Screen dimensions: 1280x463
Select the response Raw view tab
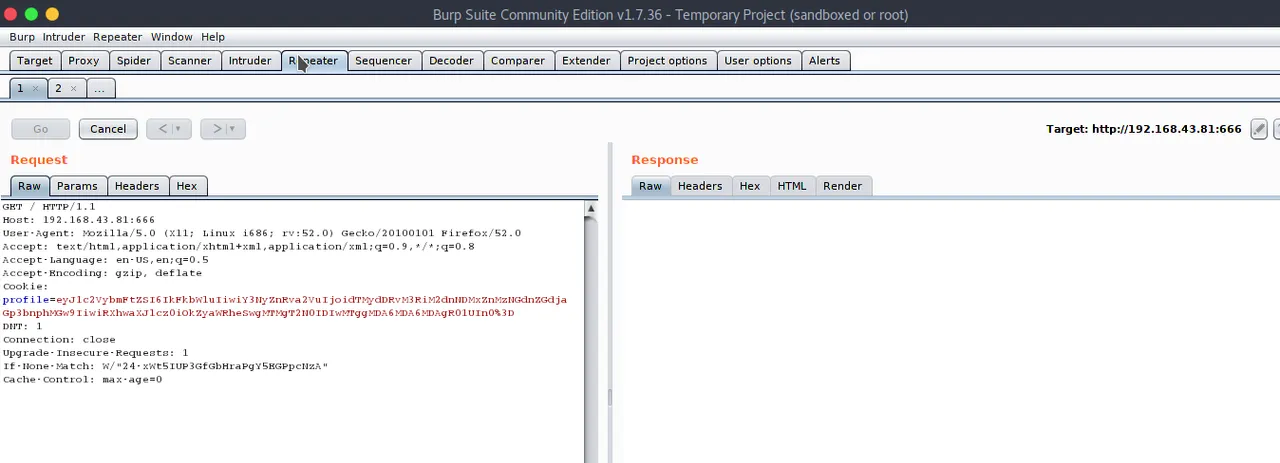click(x=650, y=186)
